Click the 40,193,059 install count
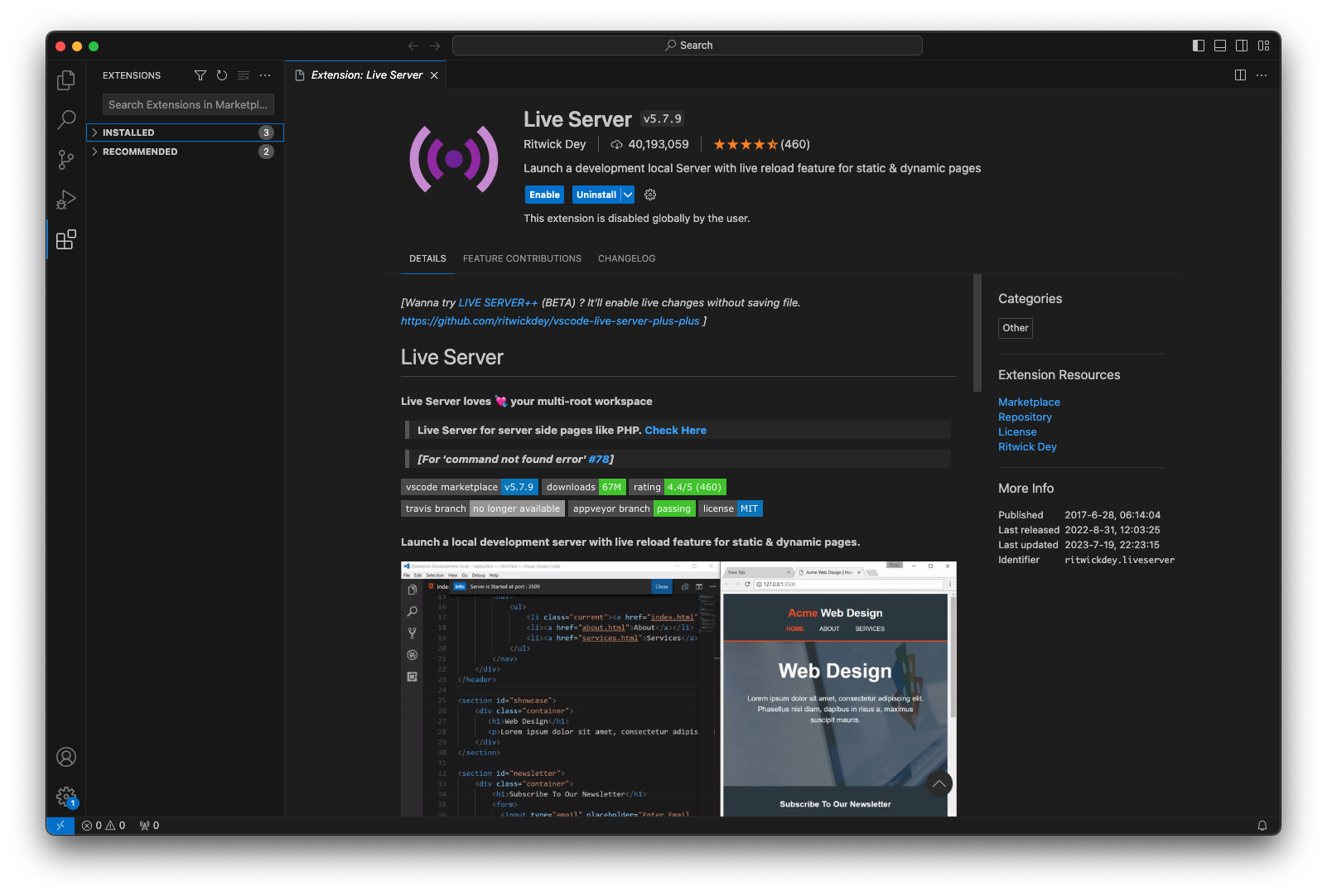 point(650,144)
